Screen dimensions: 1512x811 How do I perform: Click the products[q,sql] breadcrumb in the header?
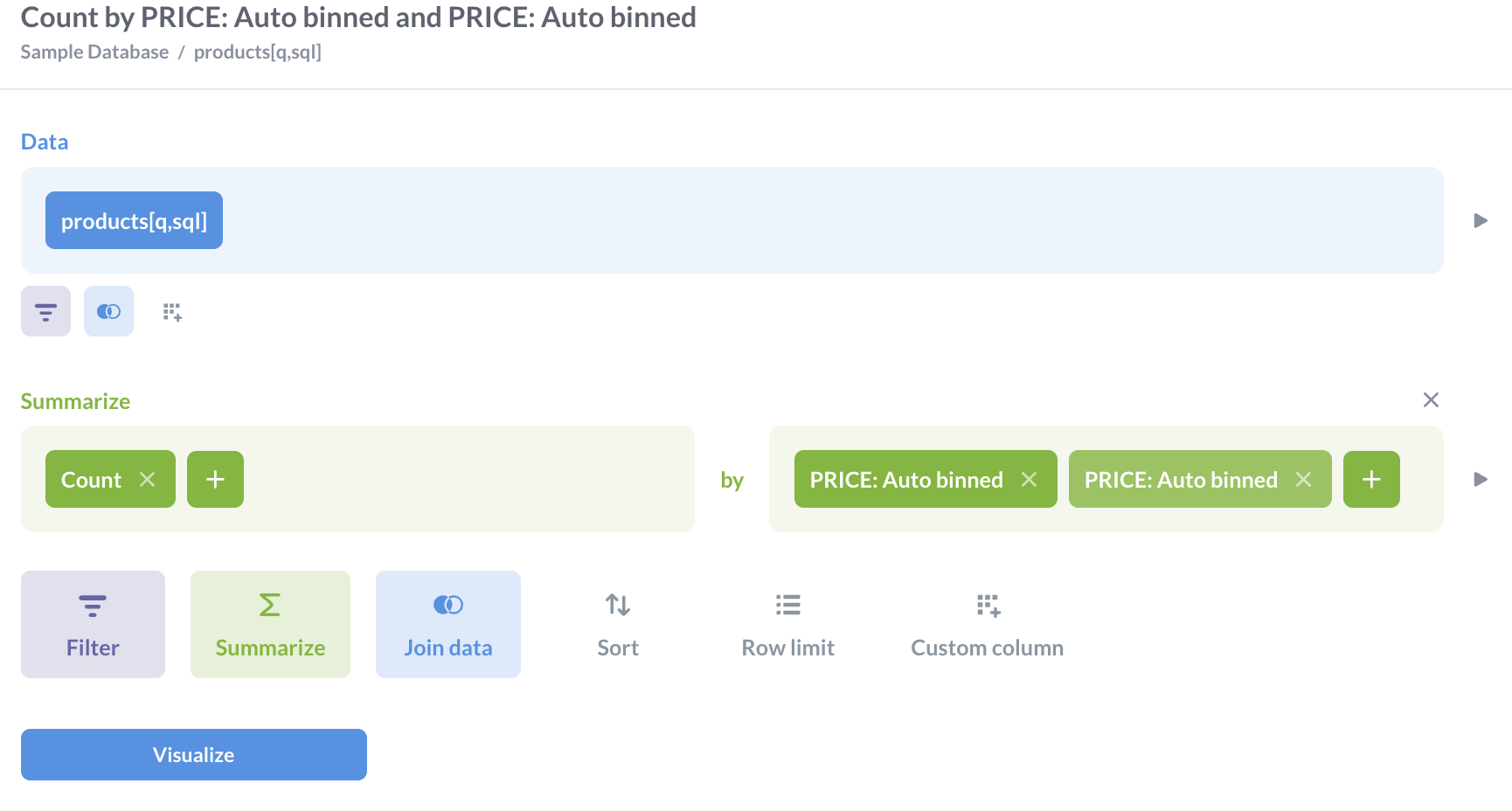pyautogui.click(x=258, y=52)
